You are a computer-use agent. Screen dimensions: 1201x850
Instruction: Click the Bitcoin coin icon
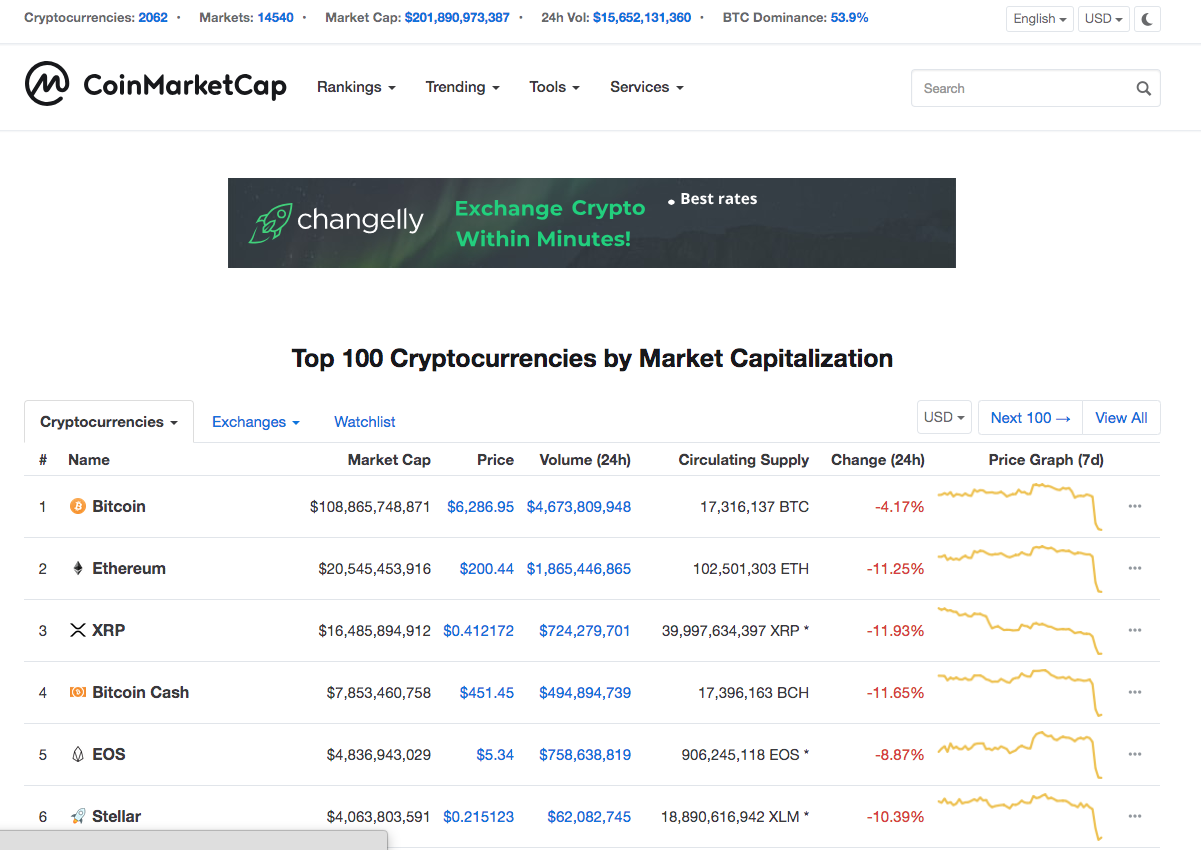tap(78, 507)
